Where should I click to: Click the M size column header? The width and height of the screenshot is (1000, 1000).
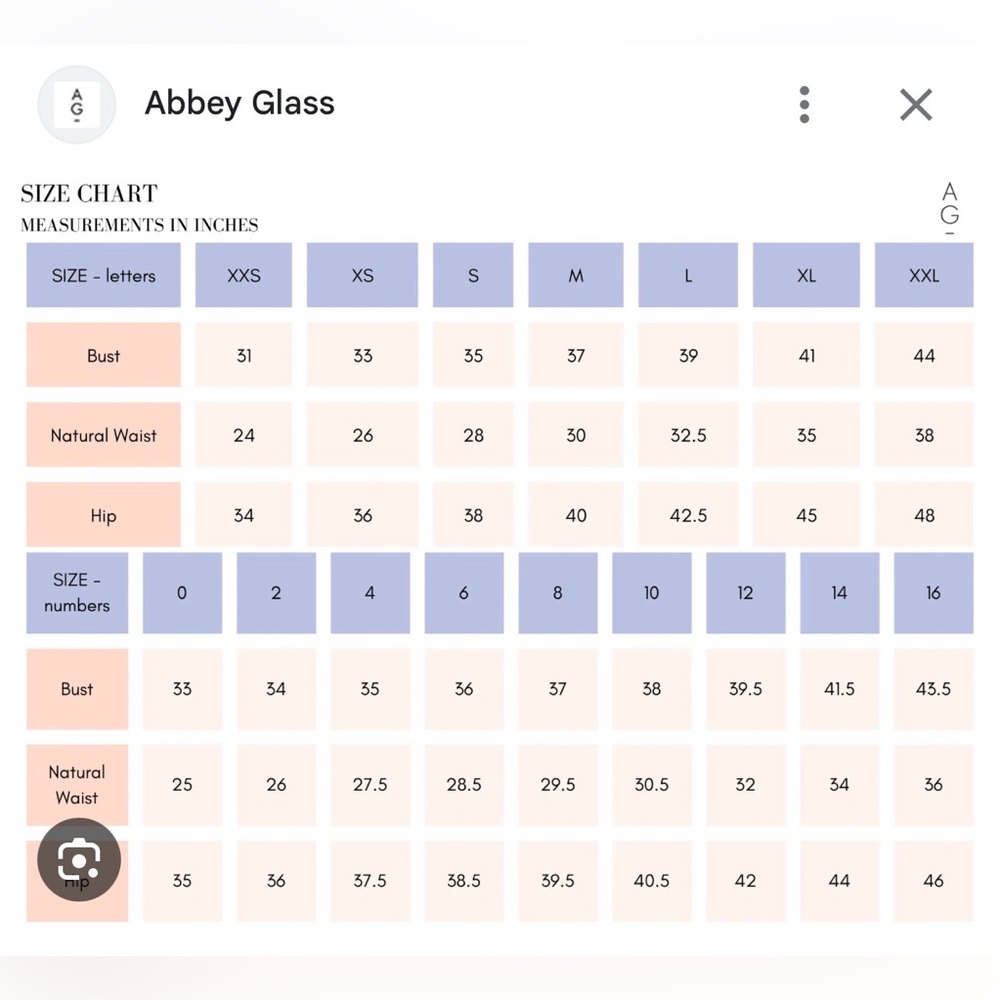pyautogui.click(x=576, y=275)
